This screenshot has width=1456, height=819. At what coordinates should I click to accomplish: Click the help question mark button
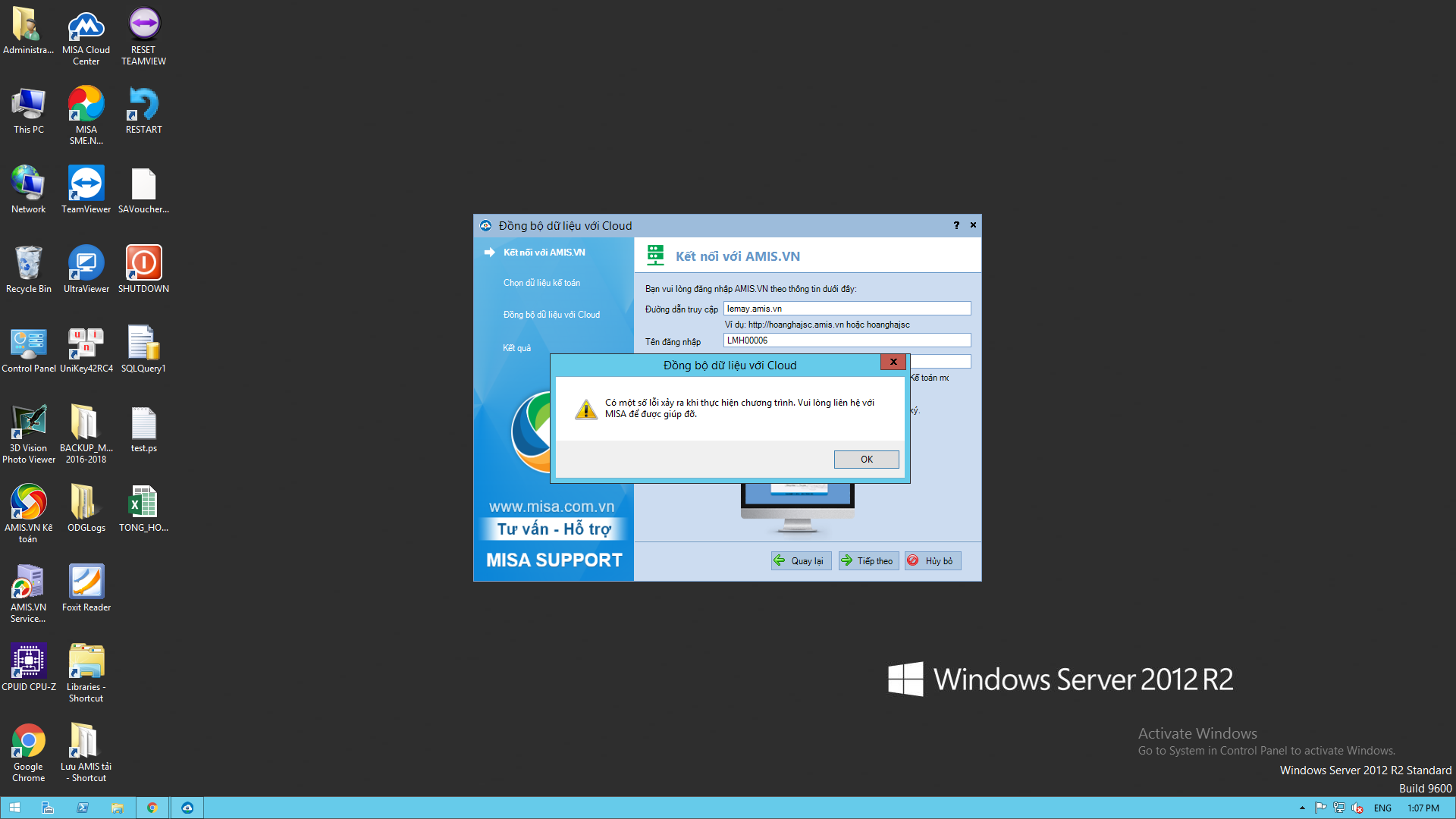[x=956, y=225]
